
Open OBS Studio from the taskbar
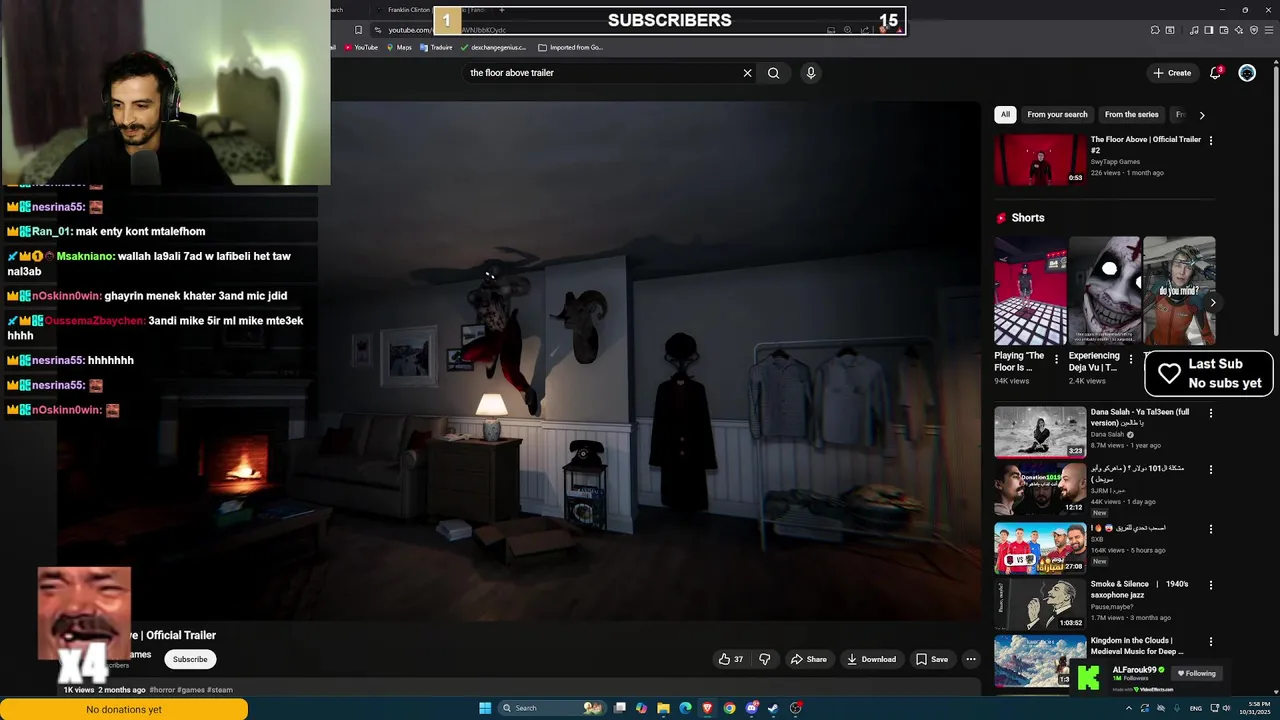coord(796,708)
